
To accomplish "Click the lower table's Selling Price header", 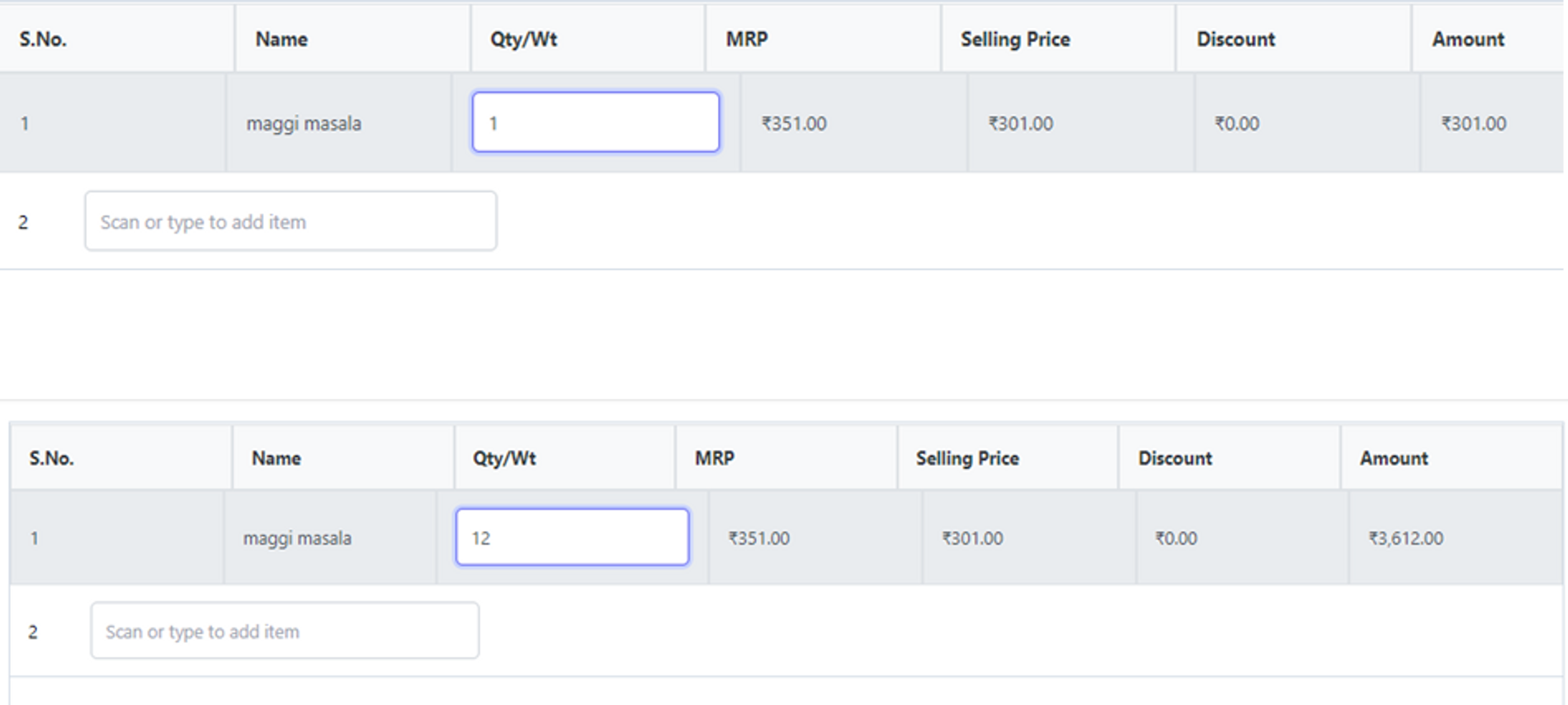I will [967, 458].
